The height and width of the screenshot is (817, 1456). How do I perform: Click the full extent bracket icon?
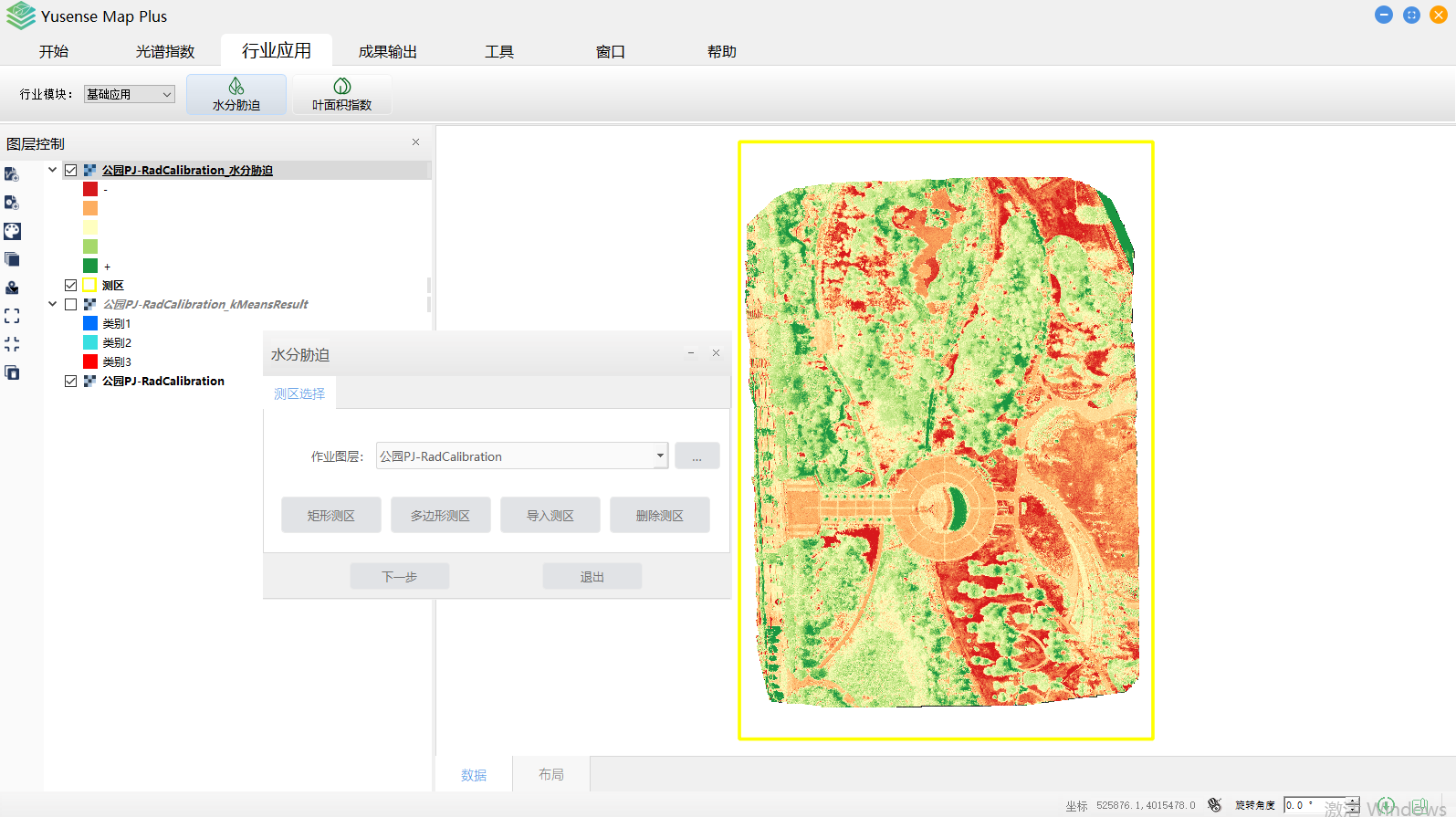(12, 316)
